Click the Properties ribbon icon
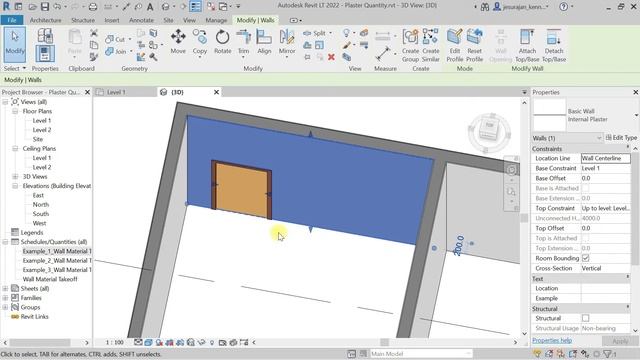Screen dimensions: 640x360 (x=45, y=54)
